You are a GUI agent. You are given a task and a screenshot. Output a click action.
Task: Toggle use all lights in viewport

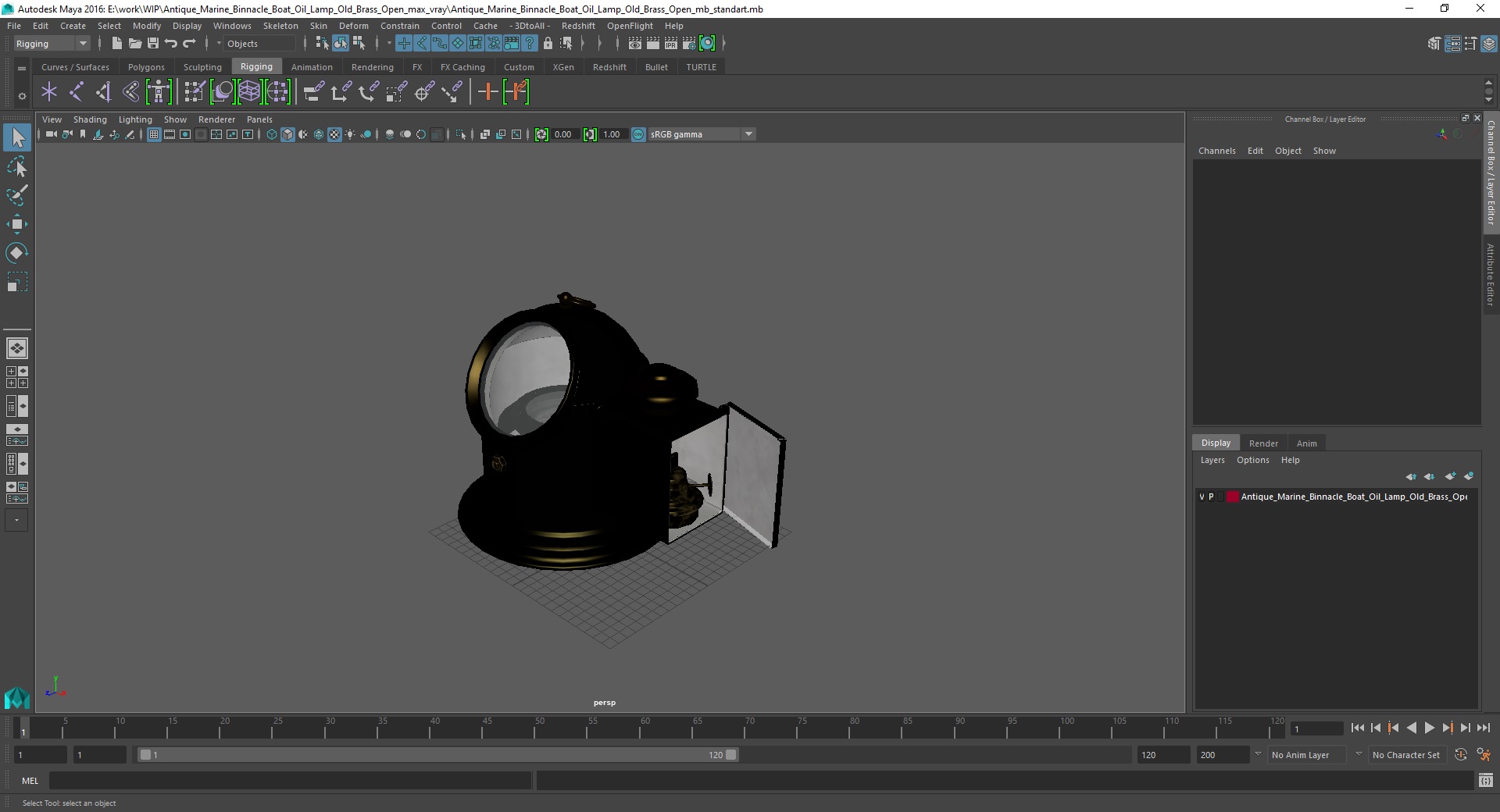point(350,134)
